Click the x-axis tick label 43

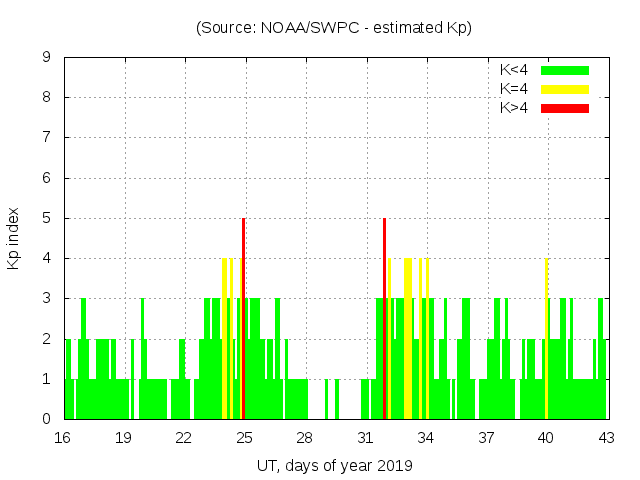pyautogui.click(x=606, y=438)
